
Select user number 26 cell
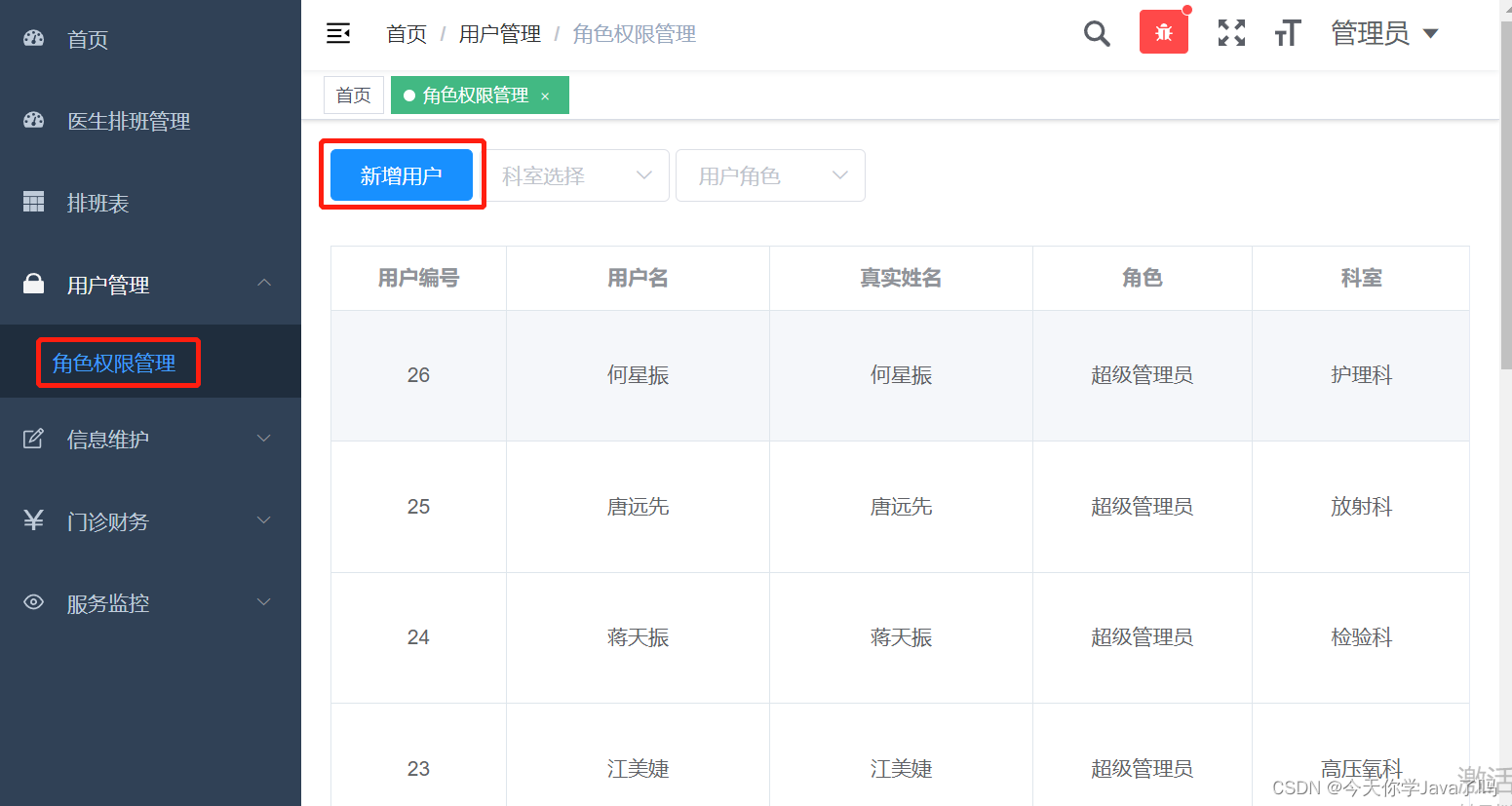419,375
